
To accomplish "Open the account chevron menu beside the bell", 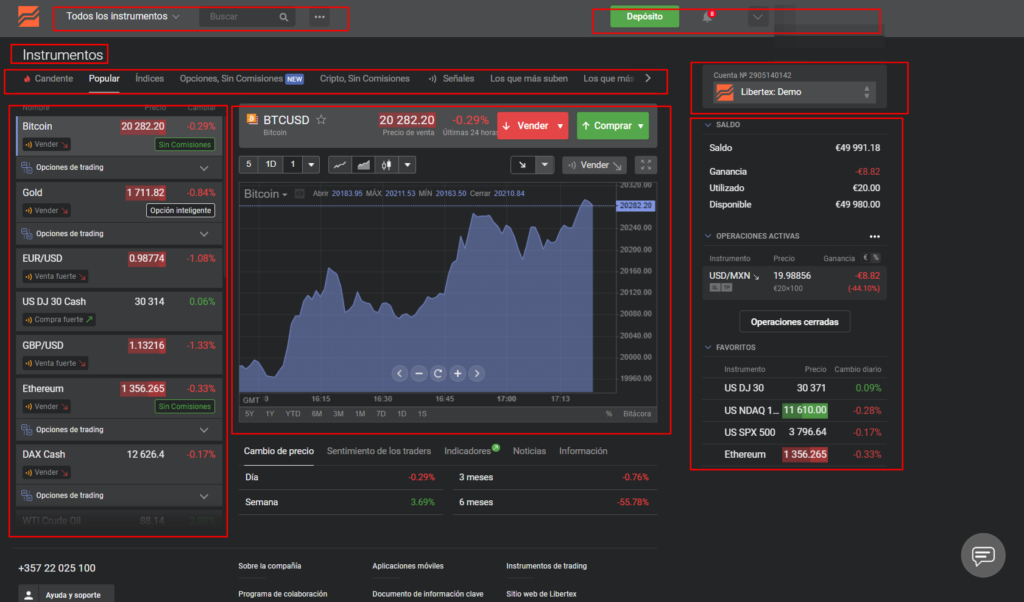I will 758,17.
